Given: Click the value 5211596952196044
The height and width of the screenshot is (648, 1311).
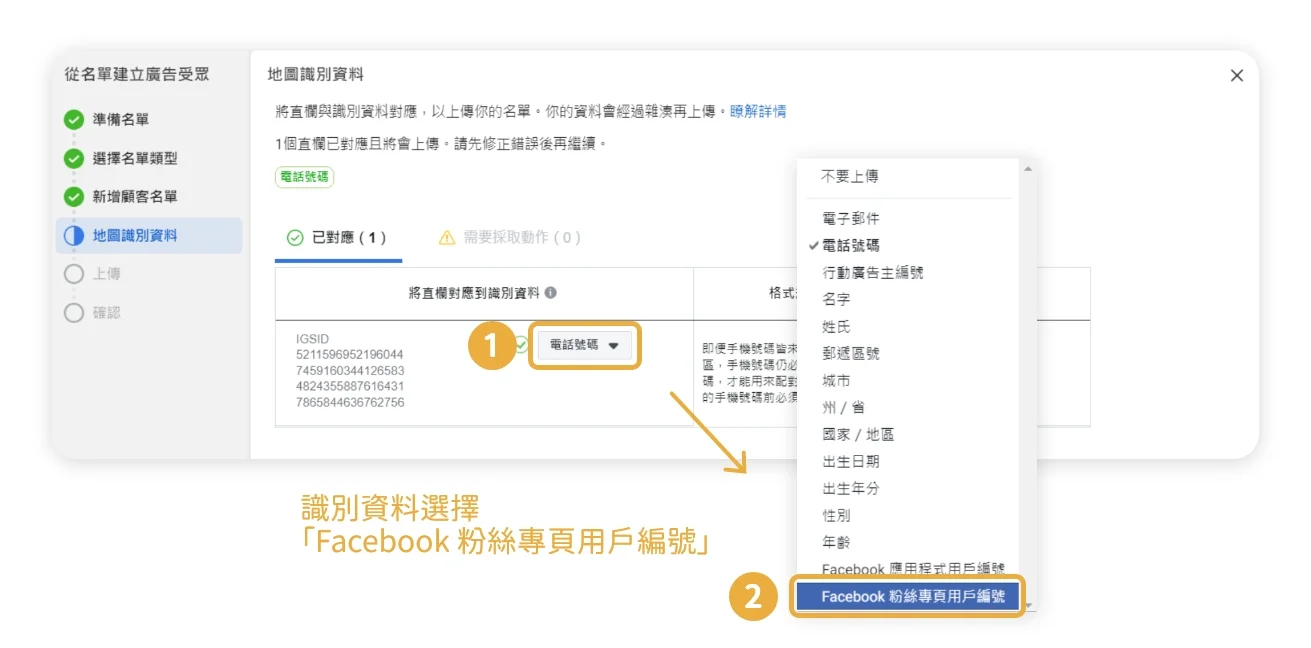Looking at the screenshot, I should [350, 355].
